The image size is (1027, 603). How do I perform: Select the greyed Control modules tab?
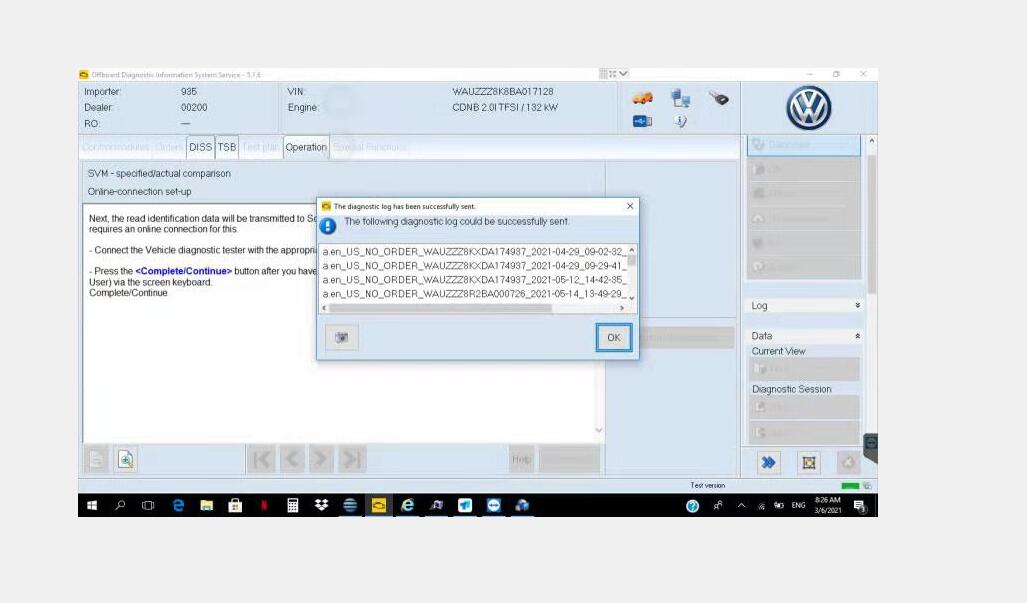pyautogui.click(x=116, y=147)
